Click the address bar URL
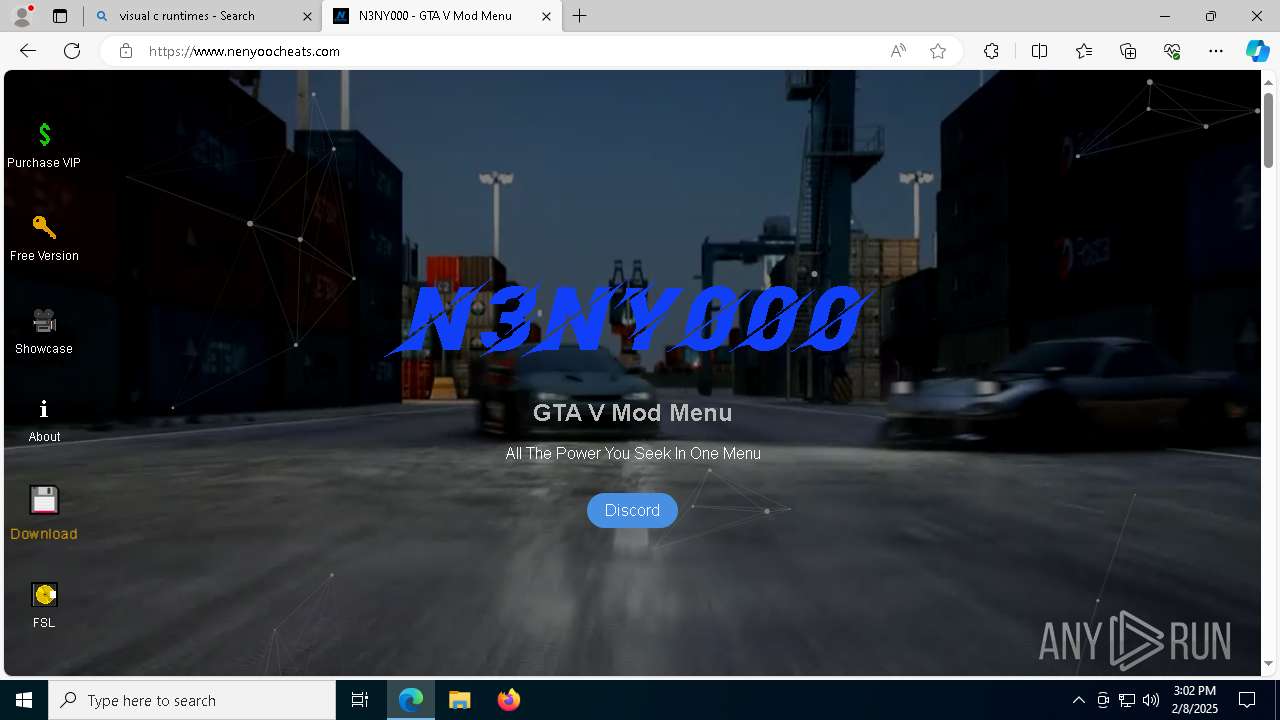This screenshot has height=720, width=1280. 244,51
